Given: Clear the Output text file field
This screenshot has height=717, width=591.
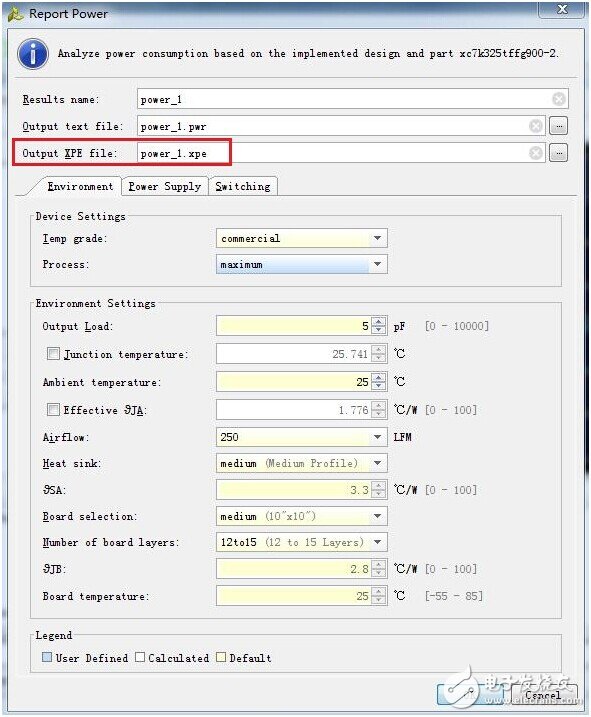Looking at the screenshot, I should [x=536, y=126].
